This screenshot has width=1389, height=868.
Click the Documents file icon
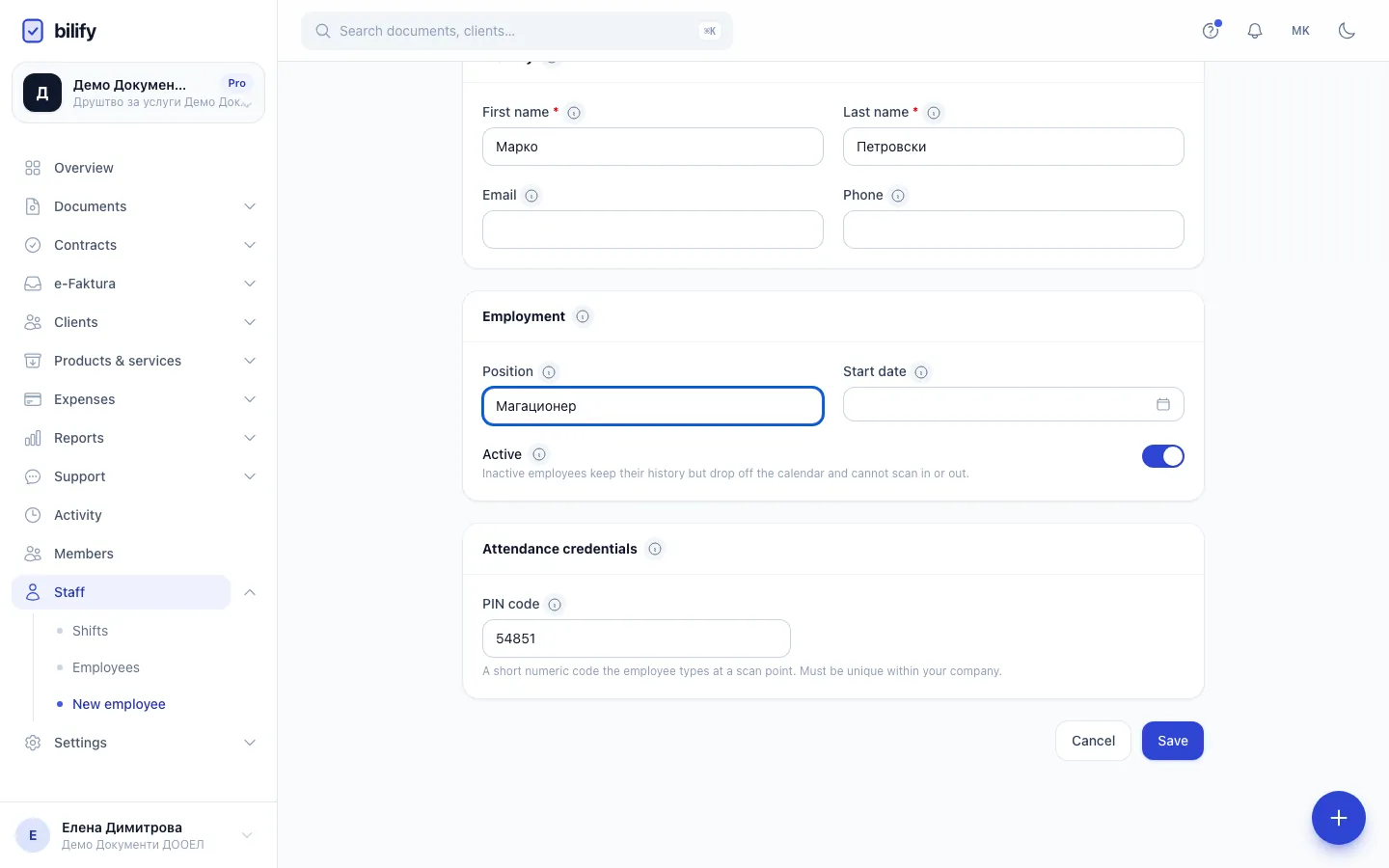coord(33,206)
